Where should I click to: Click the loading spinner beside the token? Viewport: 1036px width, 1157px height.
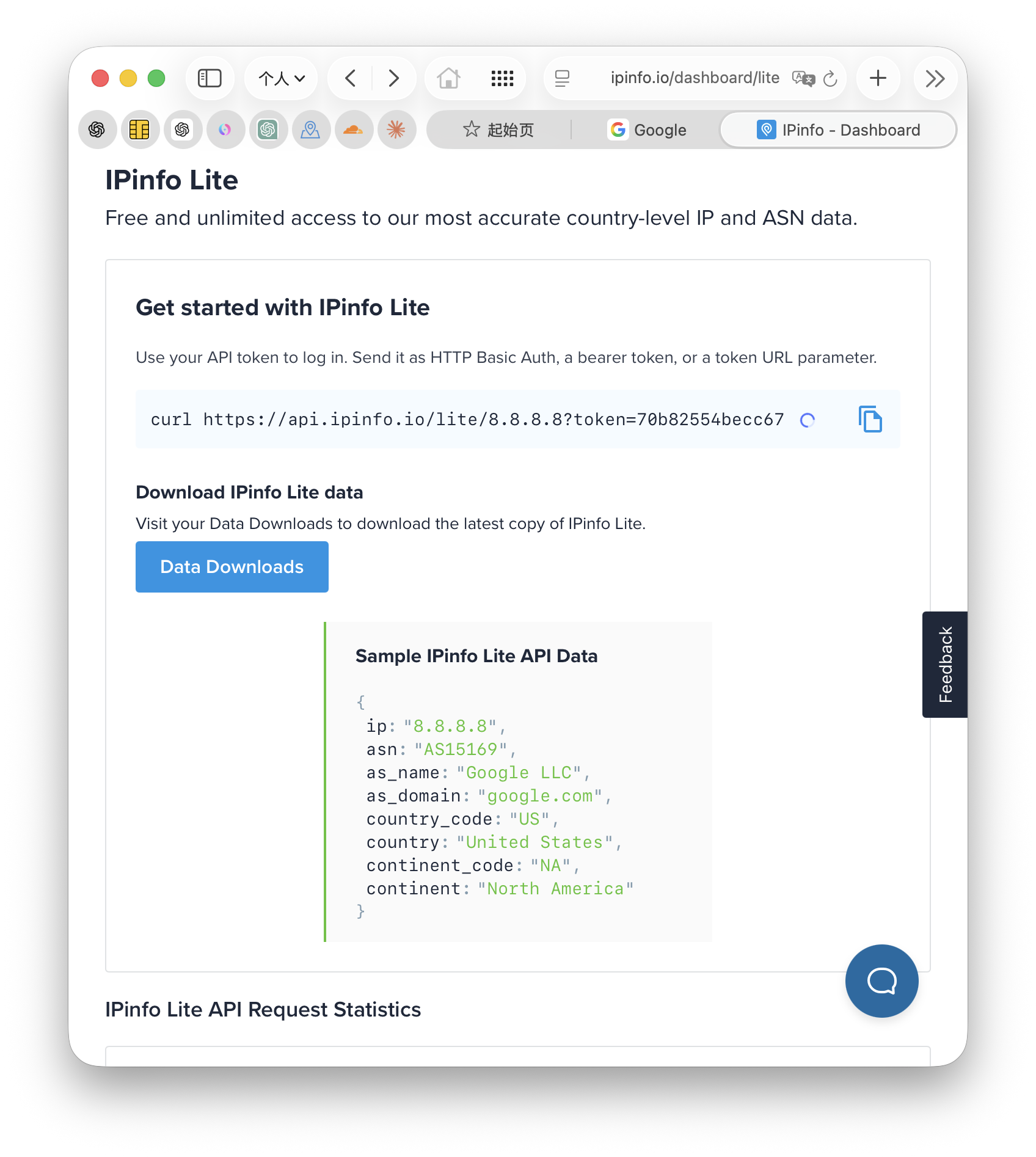point(808,420)
